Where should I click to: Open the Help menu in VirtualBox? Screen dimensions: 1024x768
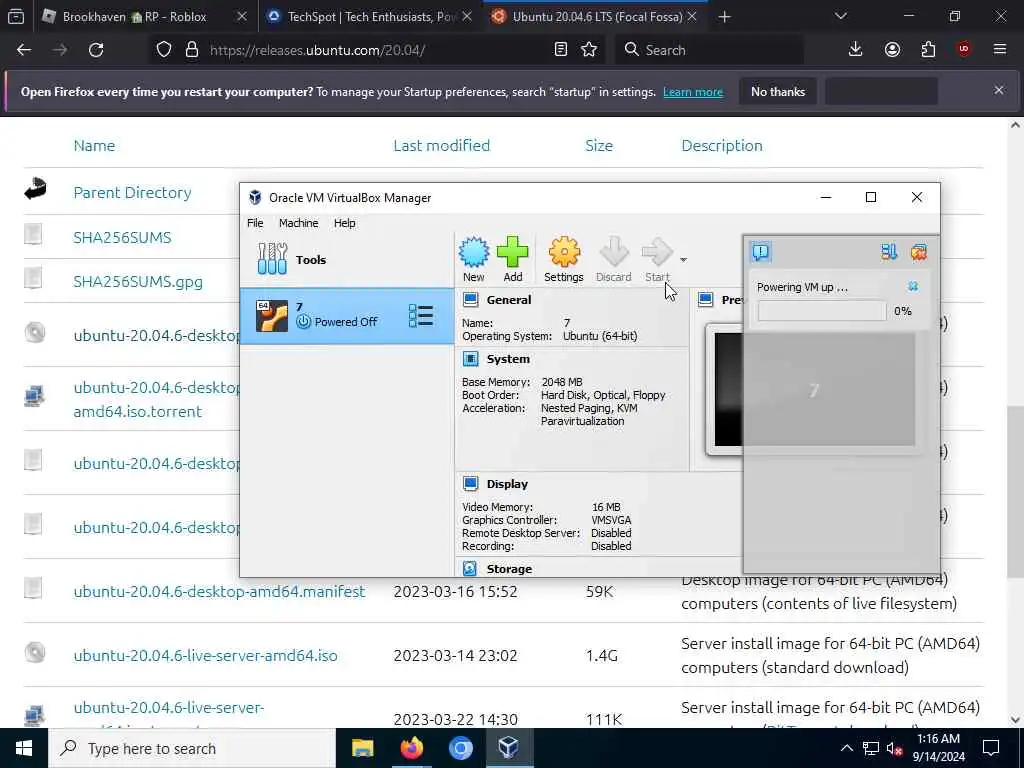tap(344, 223)
